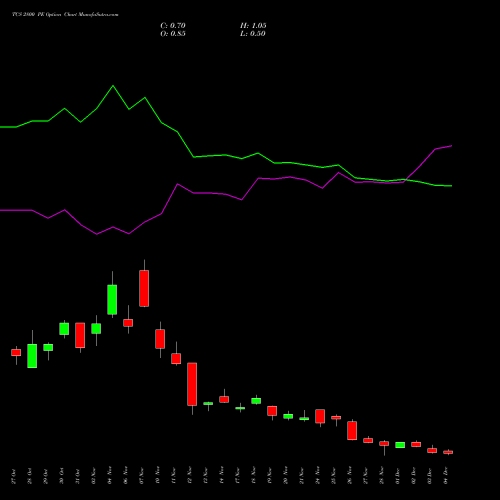Image resolution: width=500 pixels, height=500 pixels.
Task: Click the '30 Oct' date axis label
Action: tap(62, 476)
